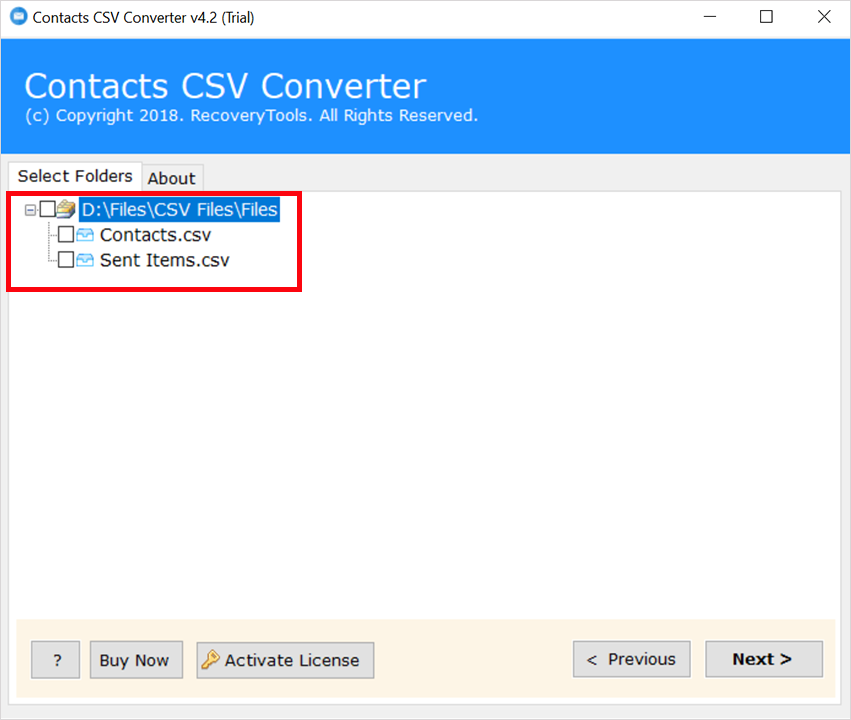Viewport: 851px width, 720px height.
Task: Click the Contacts CSV Converter title bar app icon
Action: [x=18, y=16]
